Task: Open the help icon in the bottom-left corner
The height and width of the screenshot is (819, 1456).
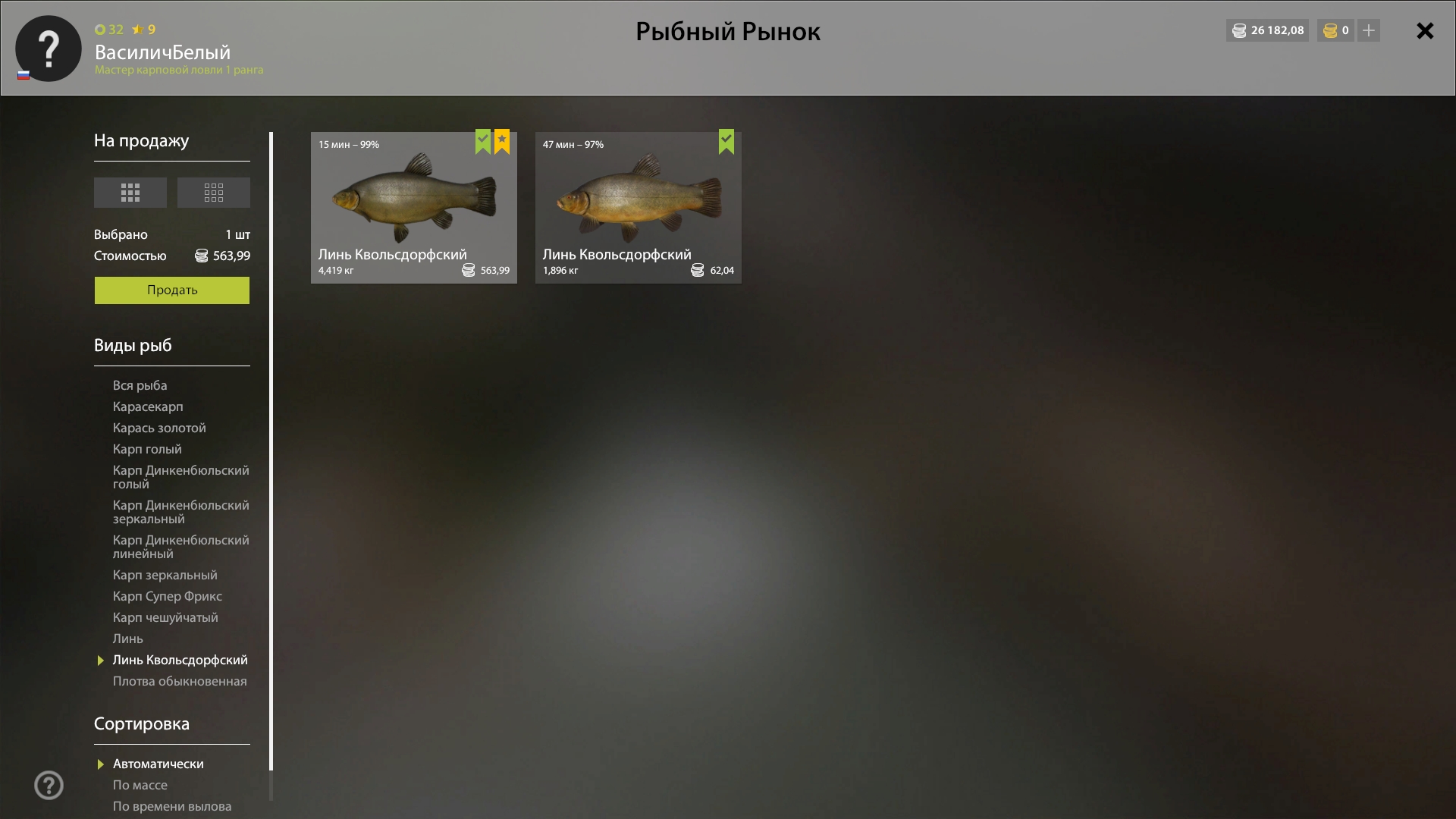Action: tap(49, 785)
